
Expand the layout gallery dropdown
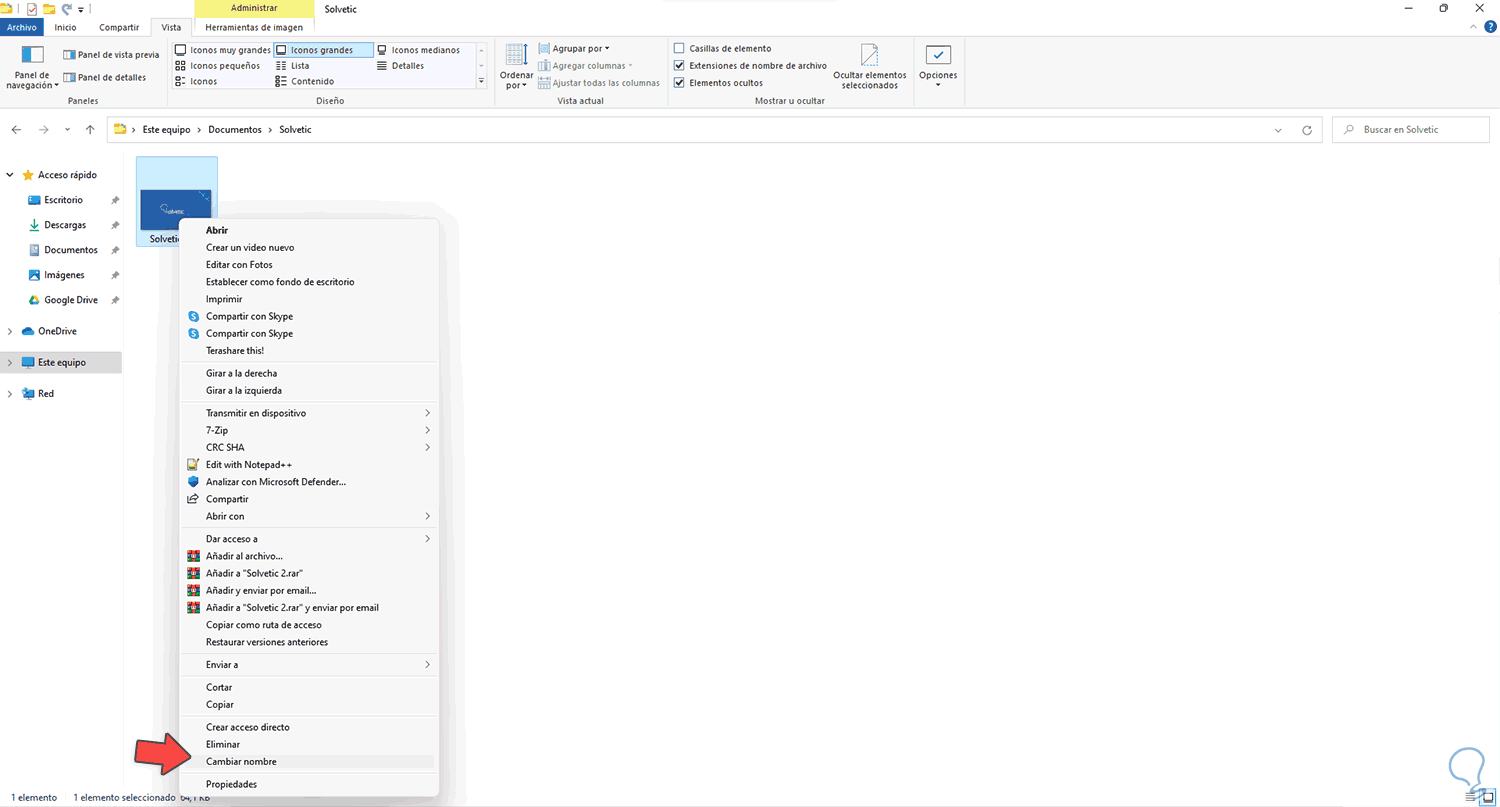[x=481, y=81]
